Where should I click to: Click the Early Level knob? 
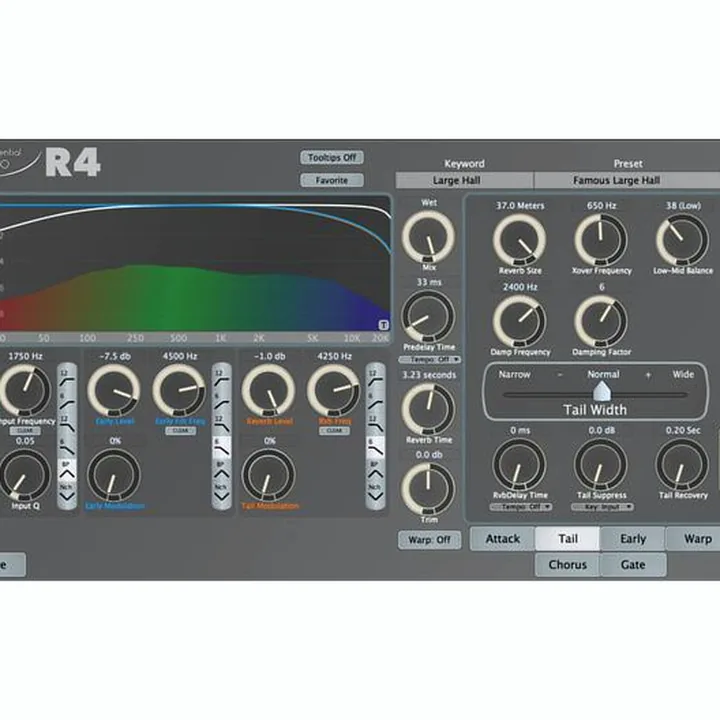coord(114,391)
